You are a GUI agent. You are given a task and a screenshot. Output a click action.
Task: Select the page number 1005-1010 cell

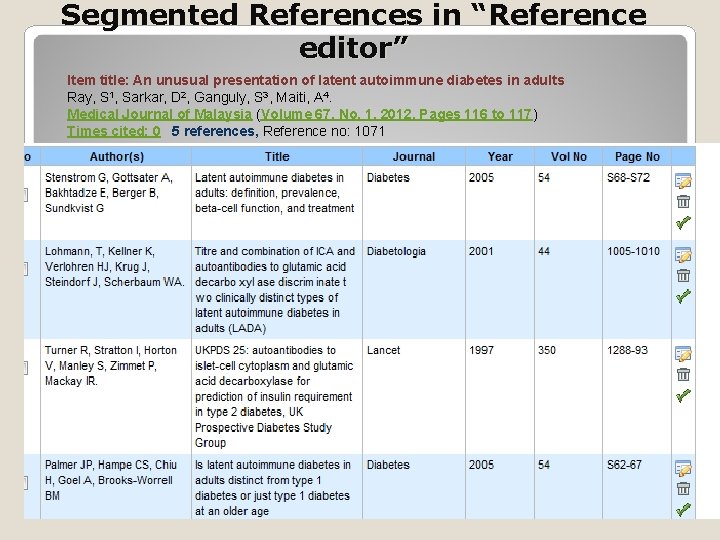pyautogui.click(x=637, y=289)
